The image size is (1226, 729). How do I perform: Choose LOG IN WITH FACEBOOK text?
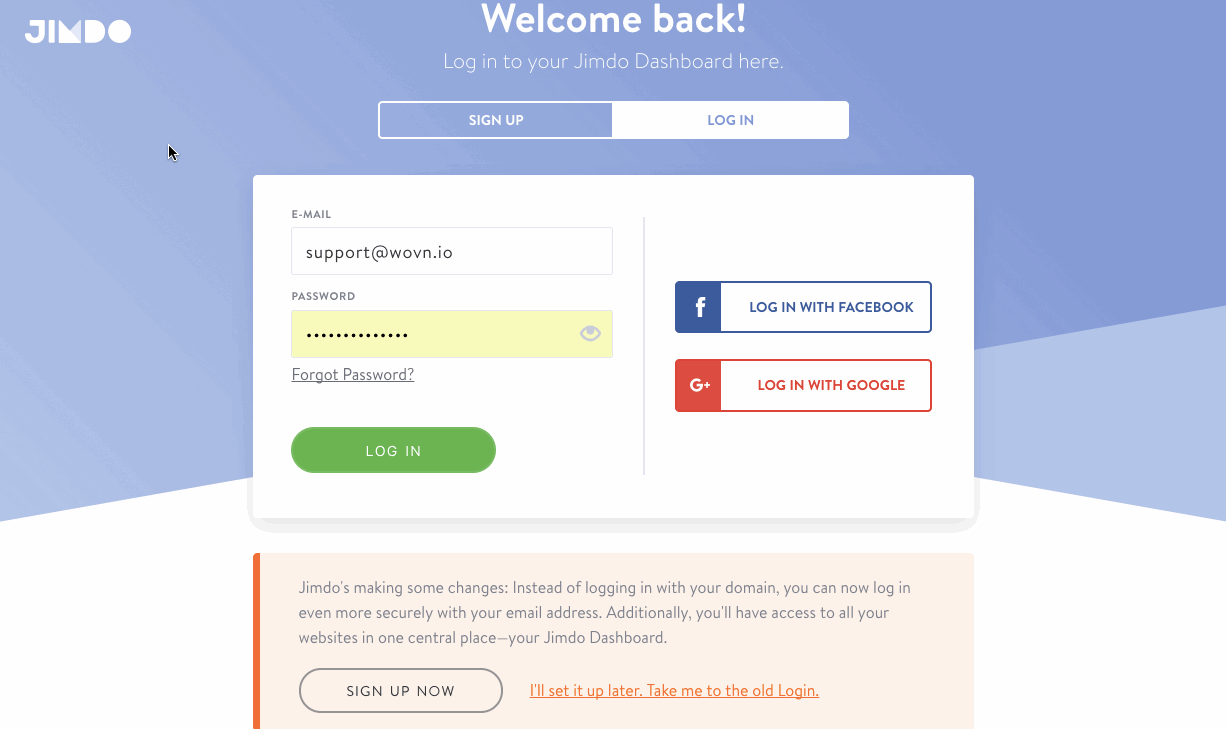click(831, 307)
